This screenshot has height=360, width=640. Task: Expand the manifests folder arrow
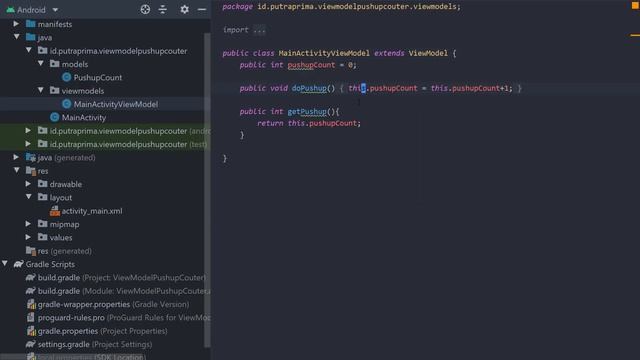[16, 24]
